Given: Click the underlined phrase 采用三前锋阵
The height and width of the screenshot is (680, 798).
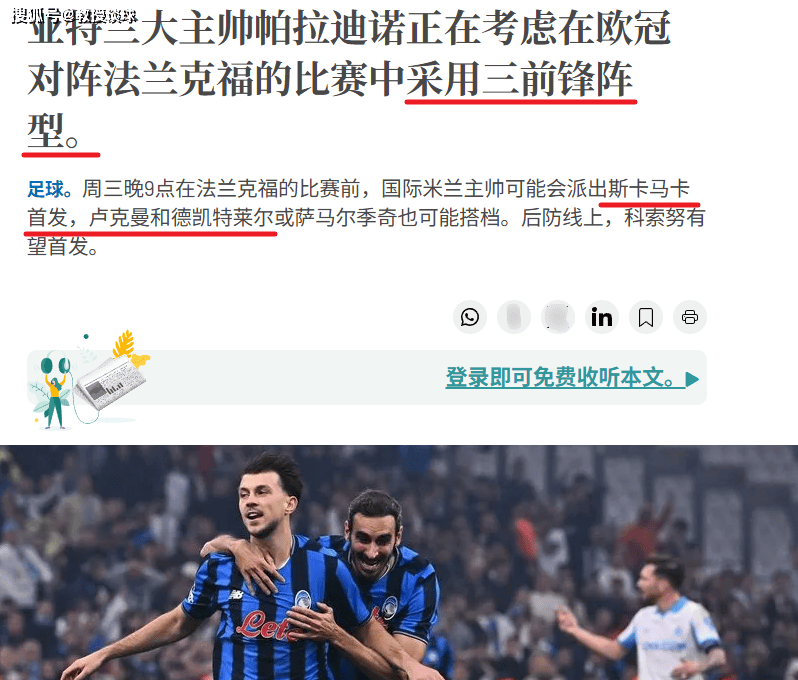Looking at the screenshot, I should [x=520, y=79].
